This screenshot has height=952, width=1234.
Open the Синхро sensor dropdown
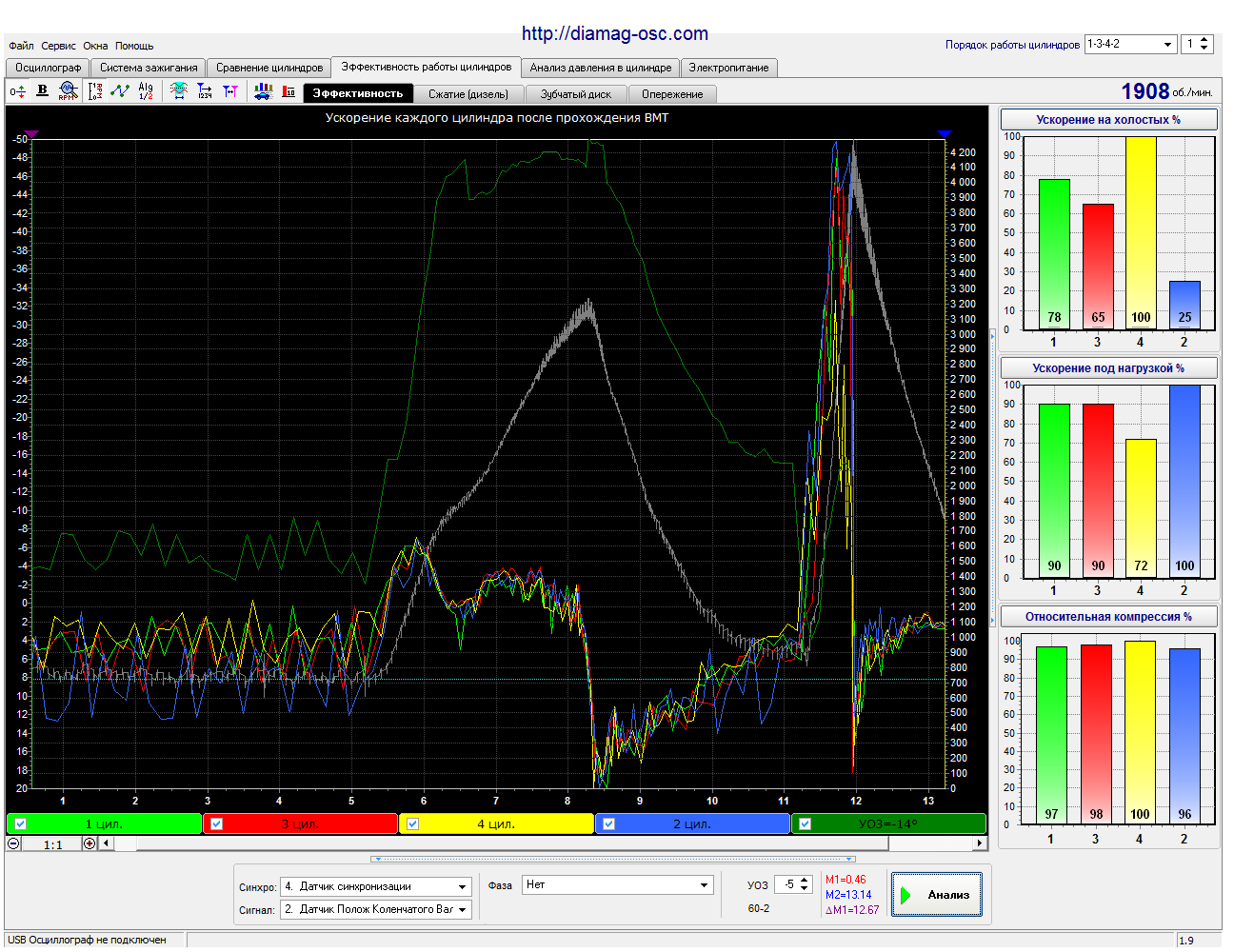(376, 886)
